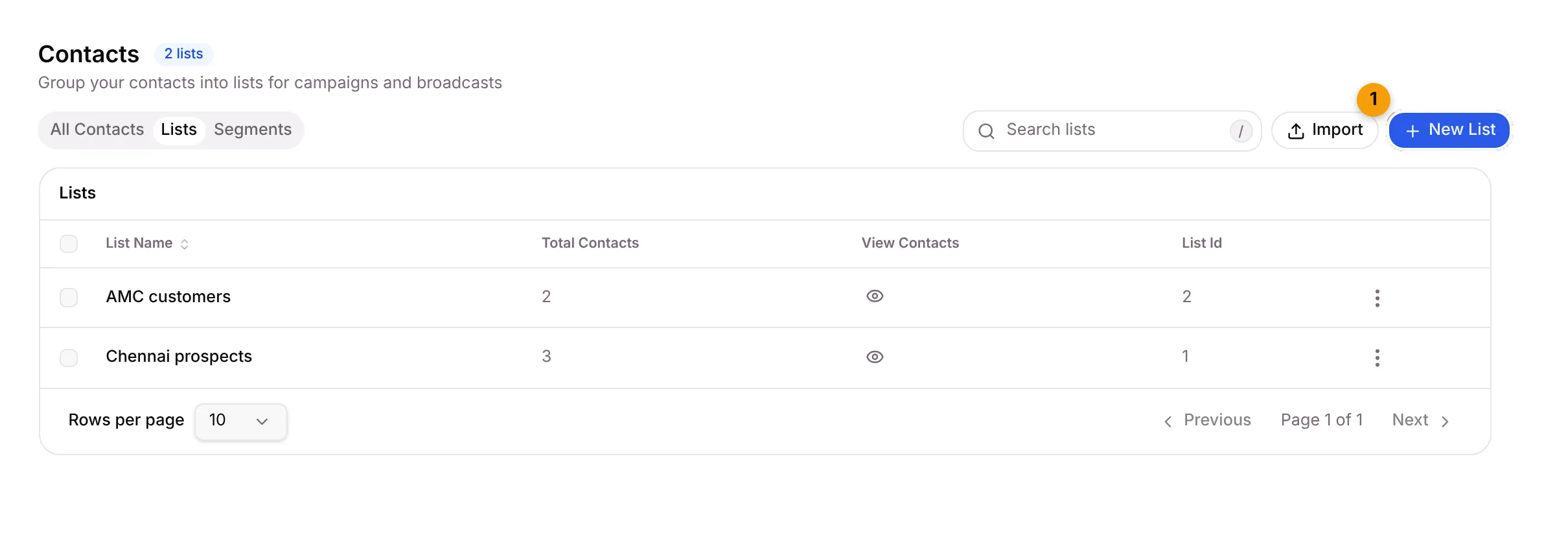This screenshot has width=1568, height=546.
Task: View contacts of Chennai prospects list
Action: tap(875, 357)
